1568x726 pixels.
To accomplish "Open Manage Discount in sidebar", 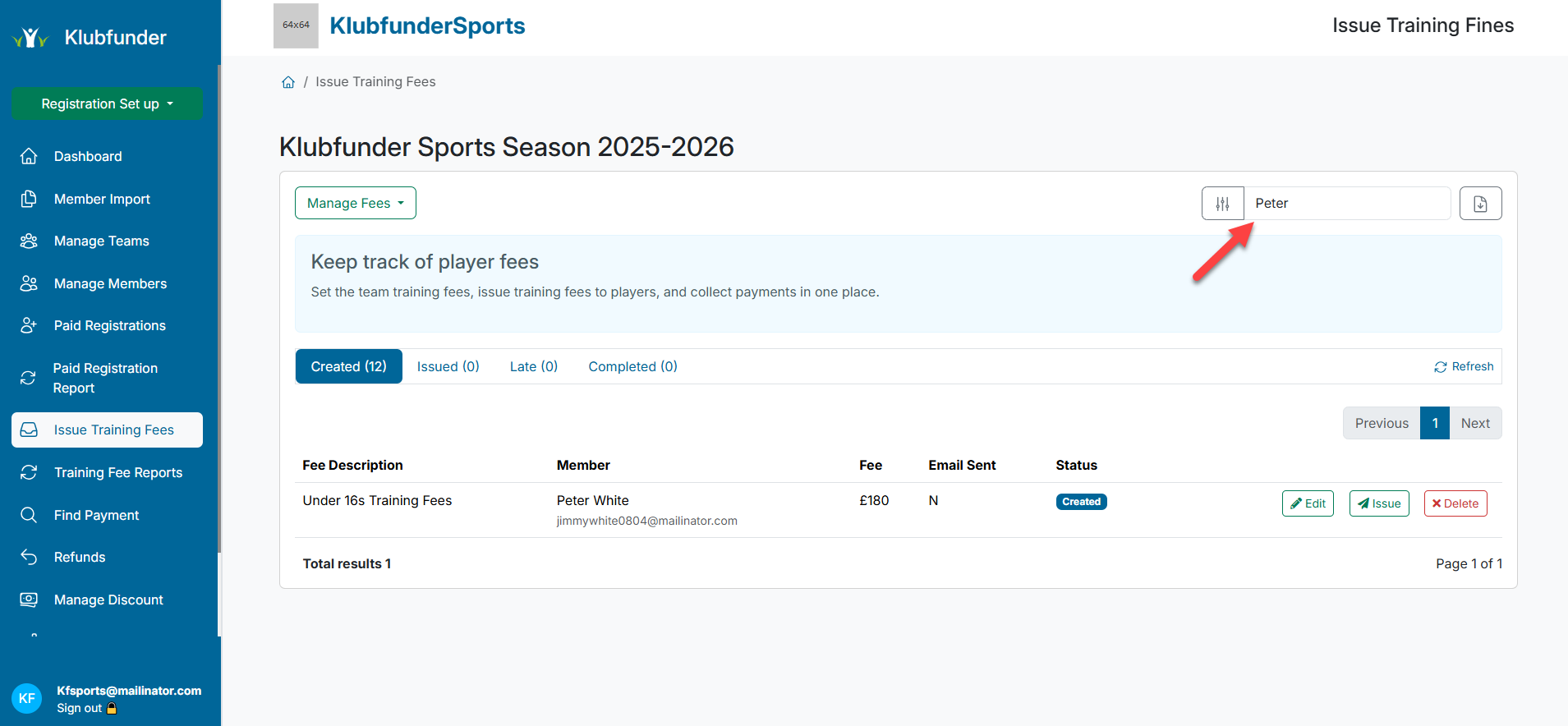I will click(x=108, y=600).
